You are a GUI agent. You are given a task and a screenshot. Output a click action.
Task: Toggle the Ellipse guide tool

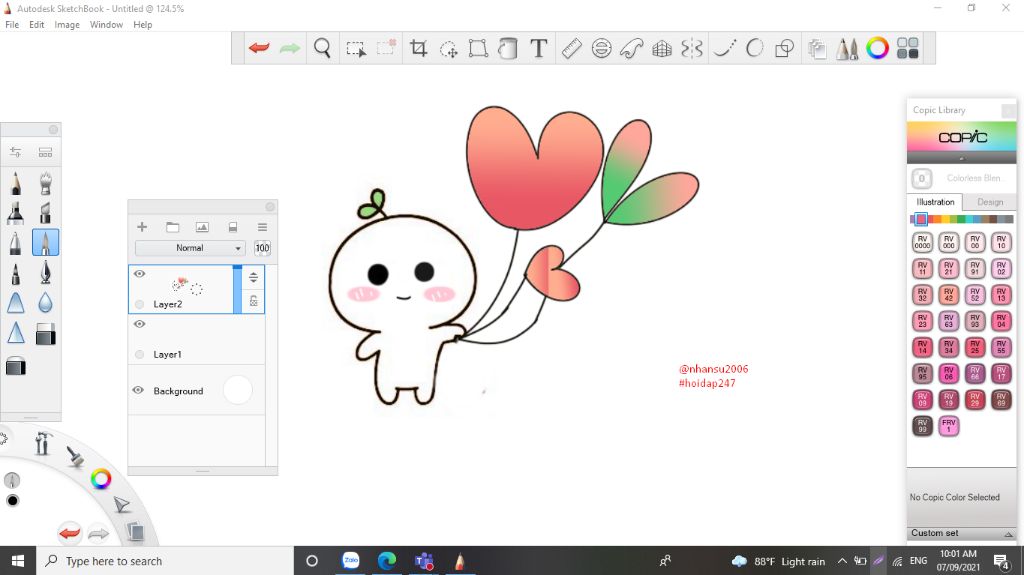[601, 48]
